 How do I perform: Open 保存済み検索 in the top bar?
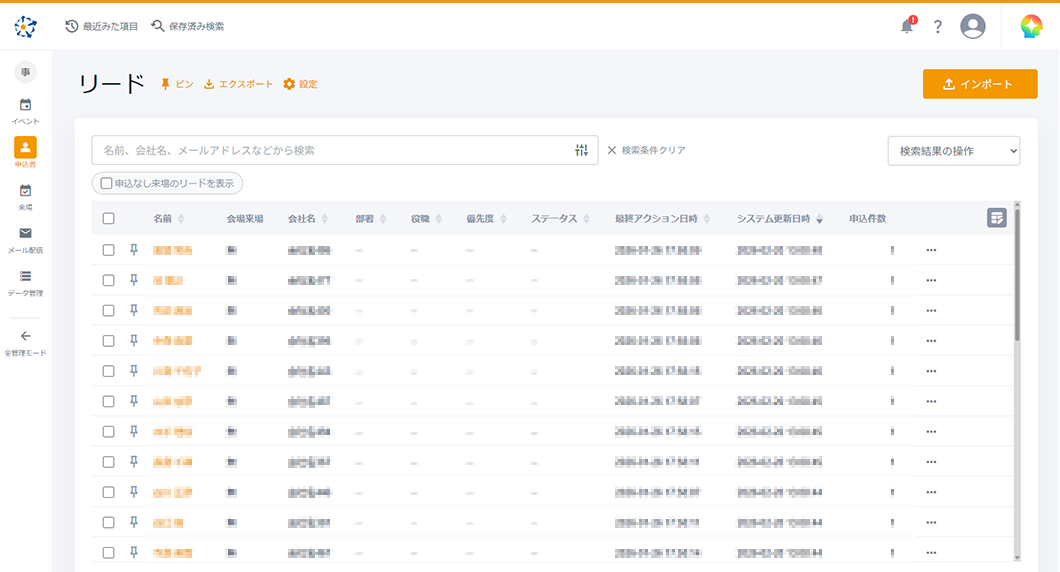[x=188, y=26]
